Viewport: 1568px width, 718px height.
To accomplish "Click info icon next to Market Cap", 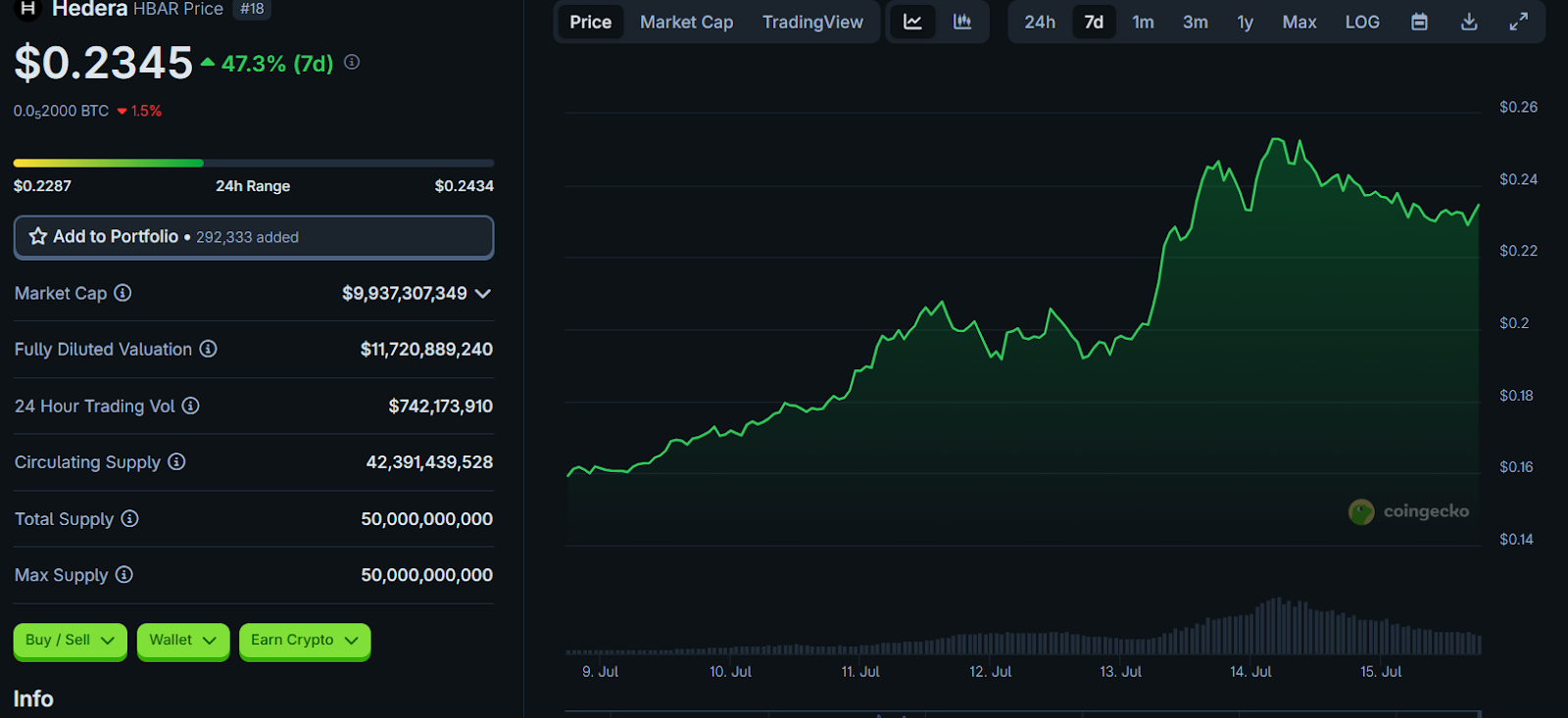I will (122, 293).
